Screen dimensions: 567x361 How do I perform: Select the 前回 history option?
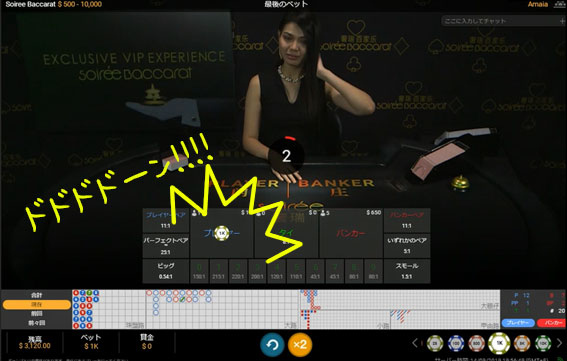point(37,314)
